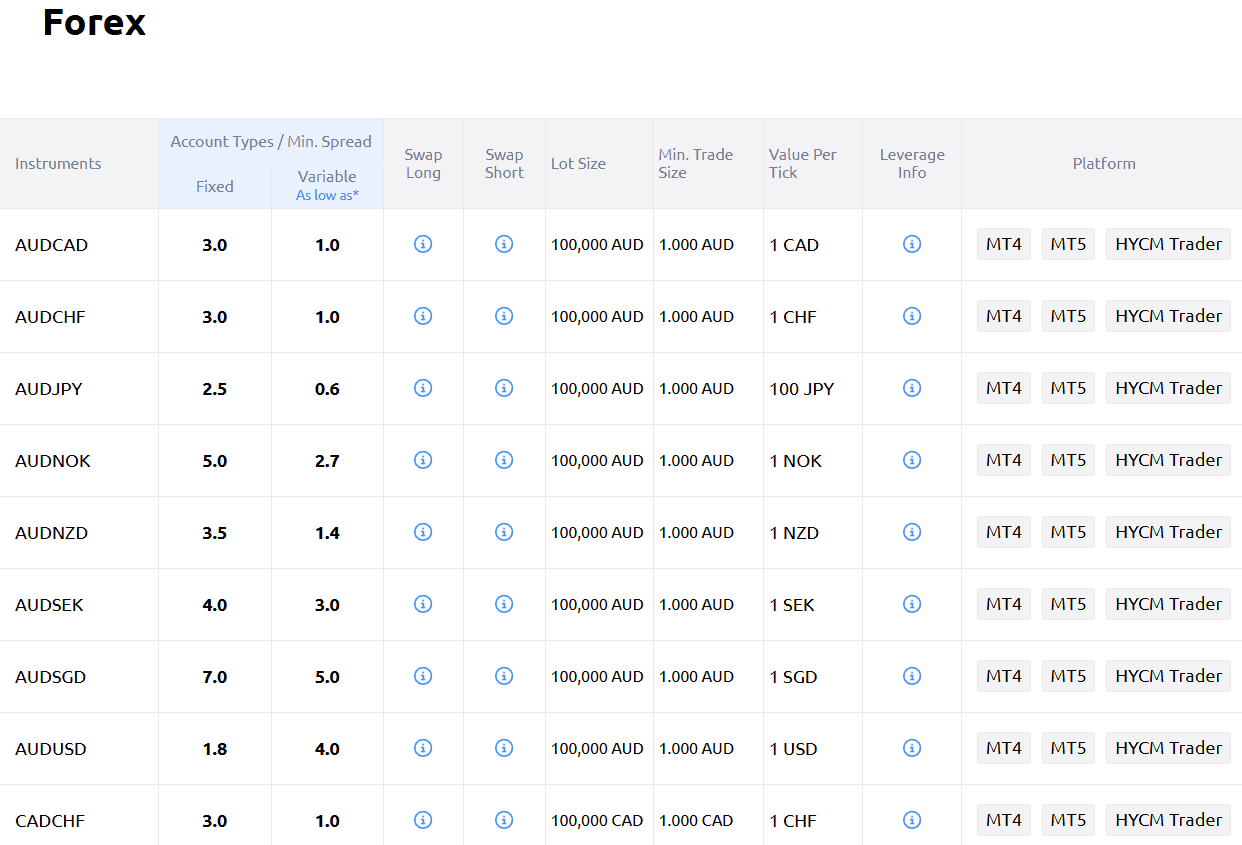
Task: Open the Swap Long info icon for AUDCAD
Action: click(x=422, y=244)
